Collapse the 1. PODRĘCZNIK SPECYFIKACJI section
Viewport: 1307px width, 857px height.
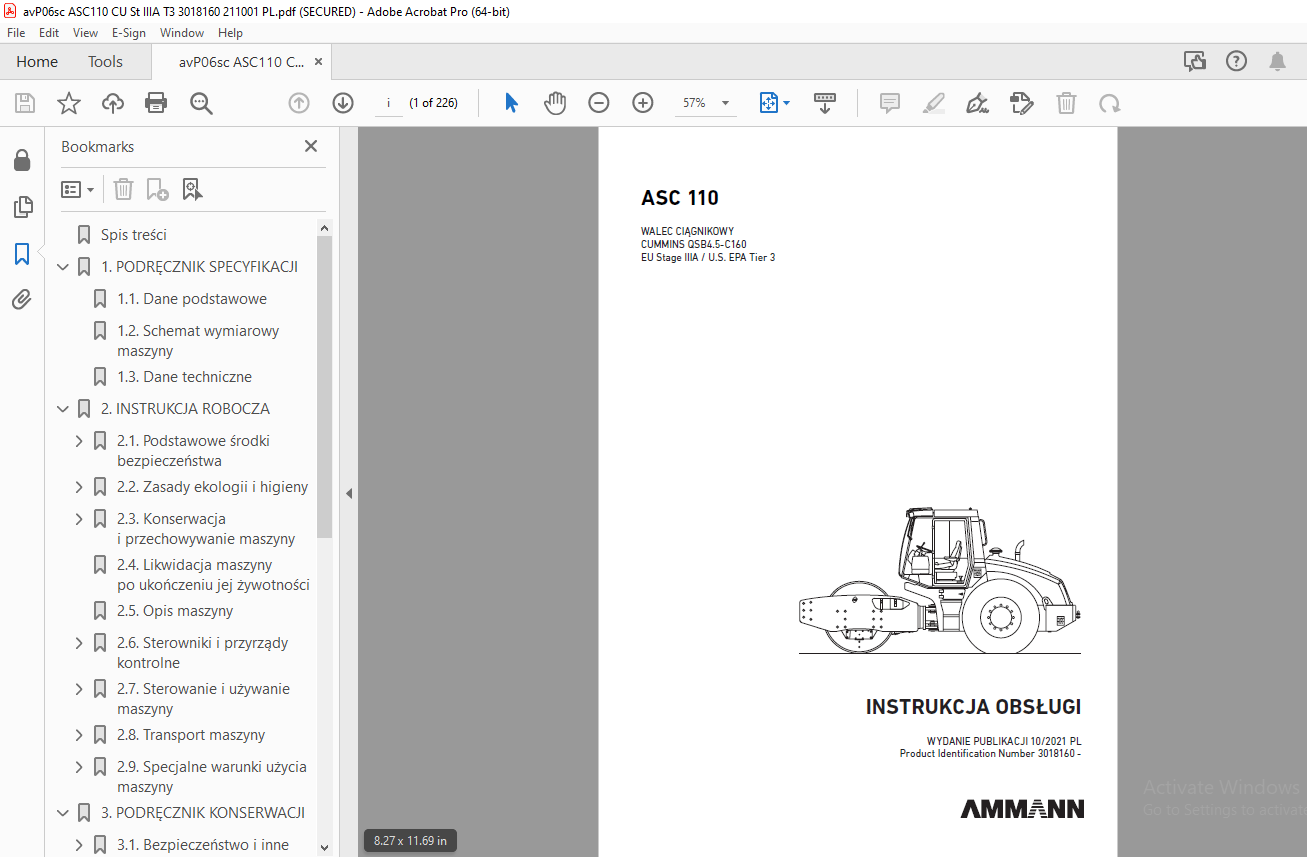coord(63,267)
